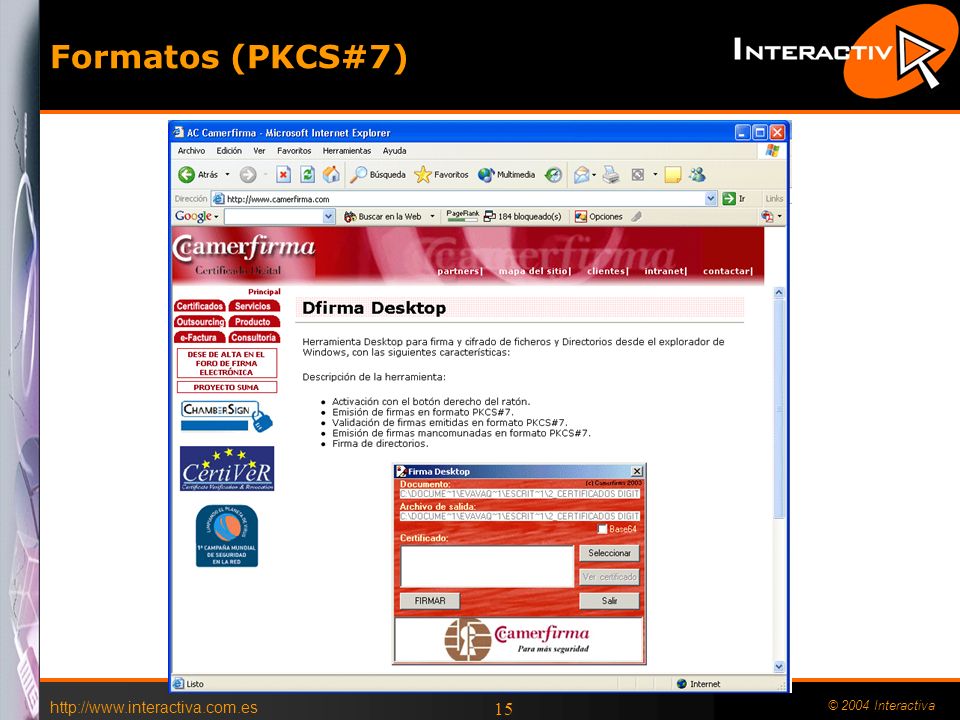The image size is (960, 720).
Task: Click the page vertical scrollbar thumb
Action: pyautogui.click(x=779, y=409)
